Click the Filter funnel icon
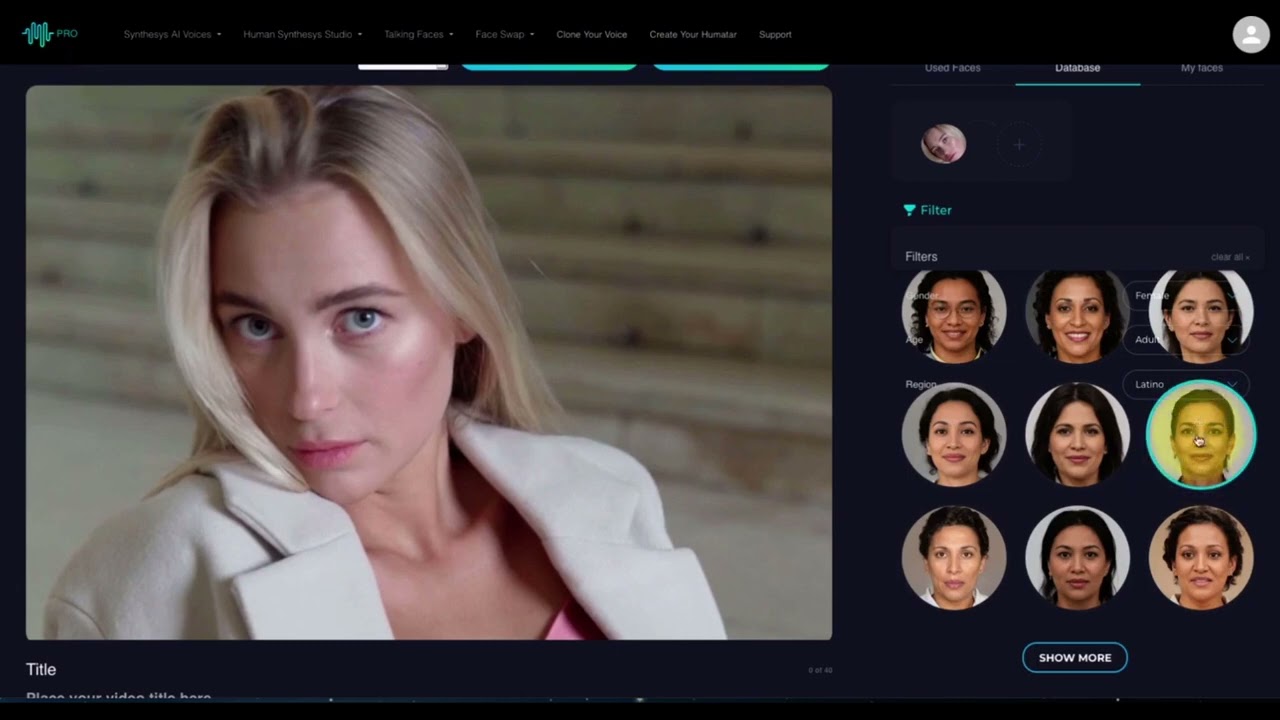The height and width of the screenshot is (720, 1280). 909,210
